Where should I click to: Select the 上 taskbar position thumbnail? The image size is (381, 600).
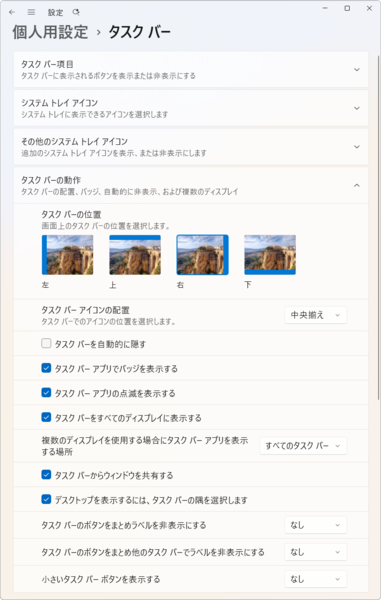(x=135, y=255)
